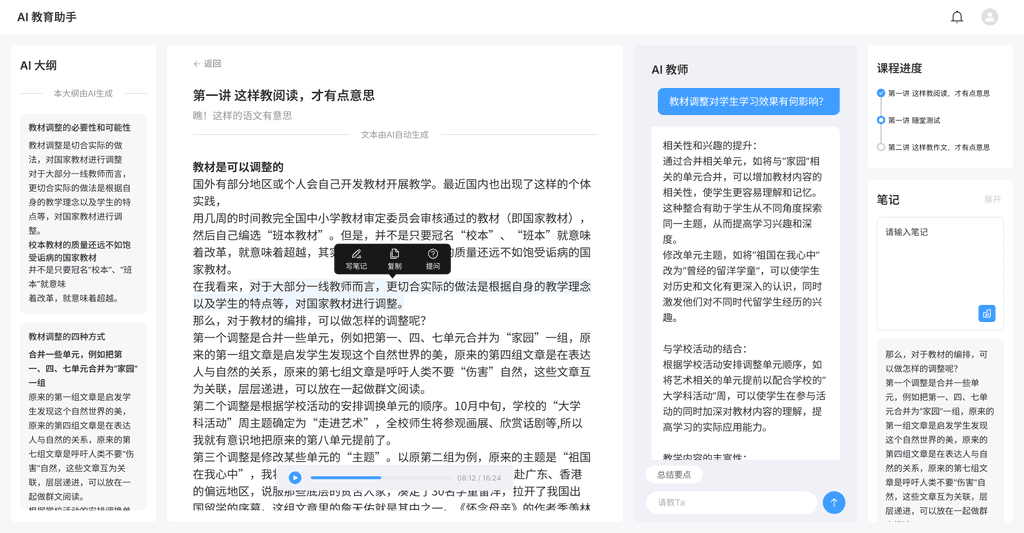1024x533 pixels.
Task: Click outline item 合并一些单元
Action: pos(83,368)
